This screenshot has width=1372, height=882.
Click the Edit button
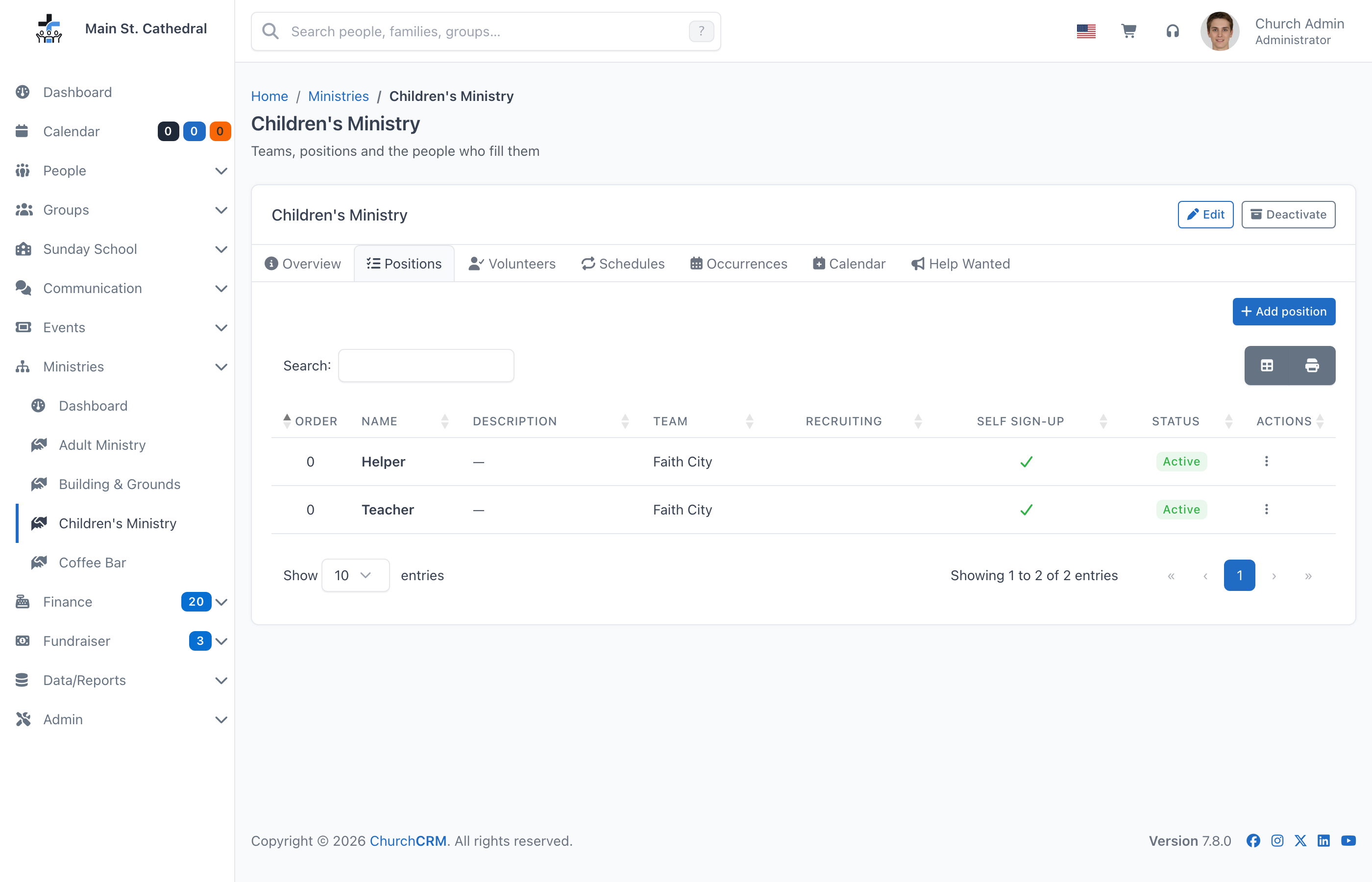coord(1205,214)
